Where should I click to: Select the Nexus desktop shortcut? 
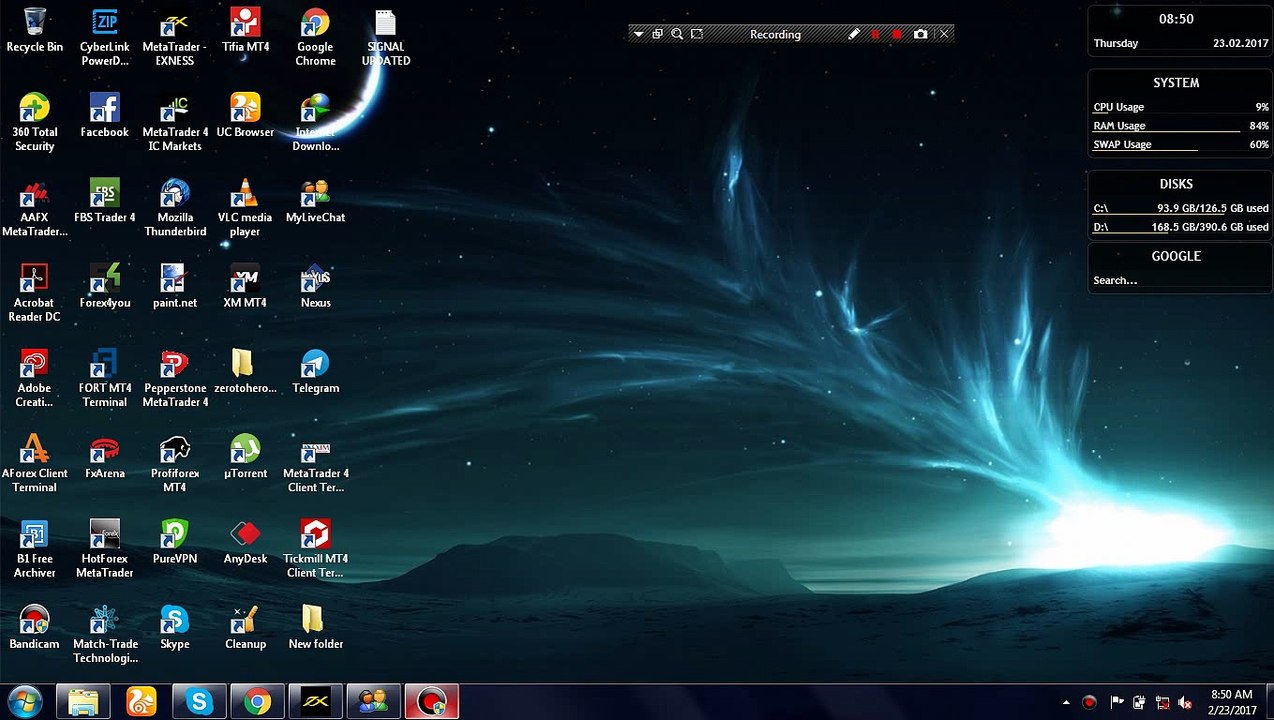[x=315, y=286]
